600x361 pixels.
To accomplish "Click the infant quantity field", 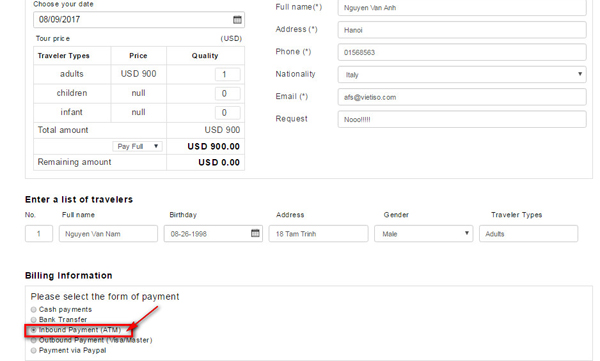I will [228, 113].
